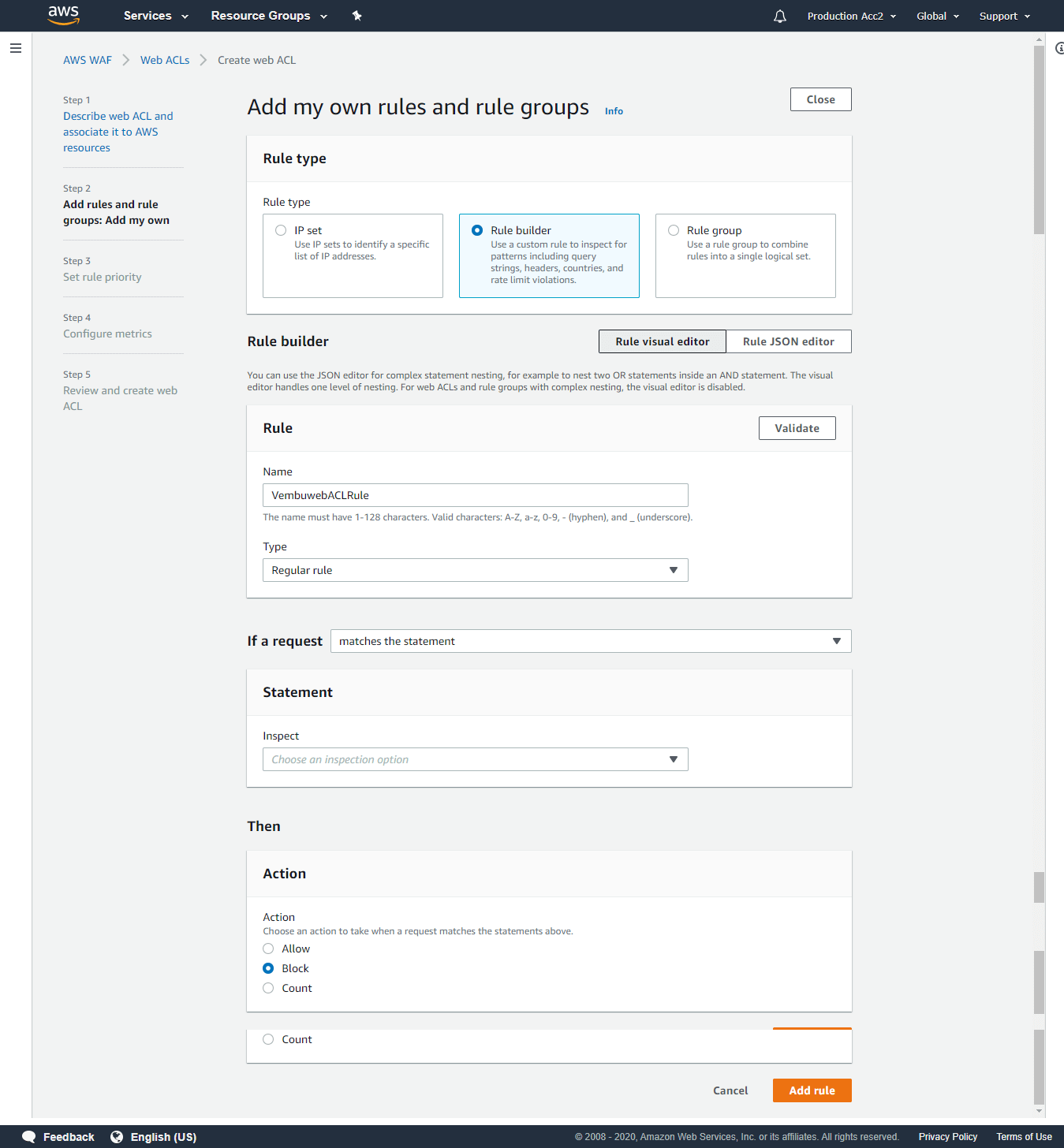Click the Feedback speech bubble icon
This screenshot has height=1148, width=1064.
coord(29,1136)
